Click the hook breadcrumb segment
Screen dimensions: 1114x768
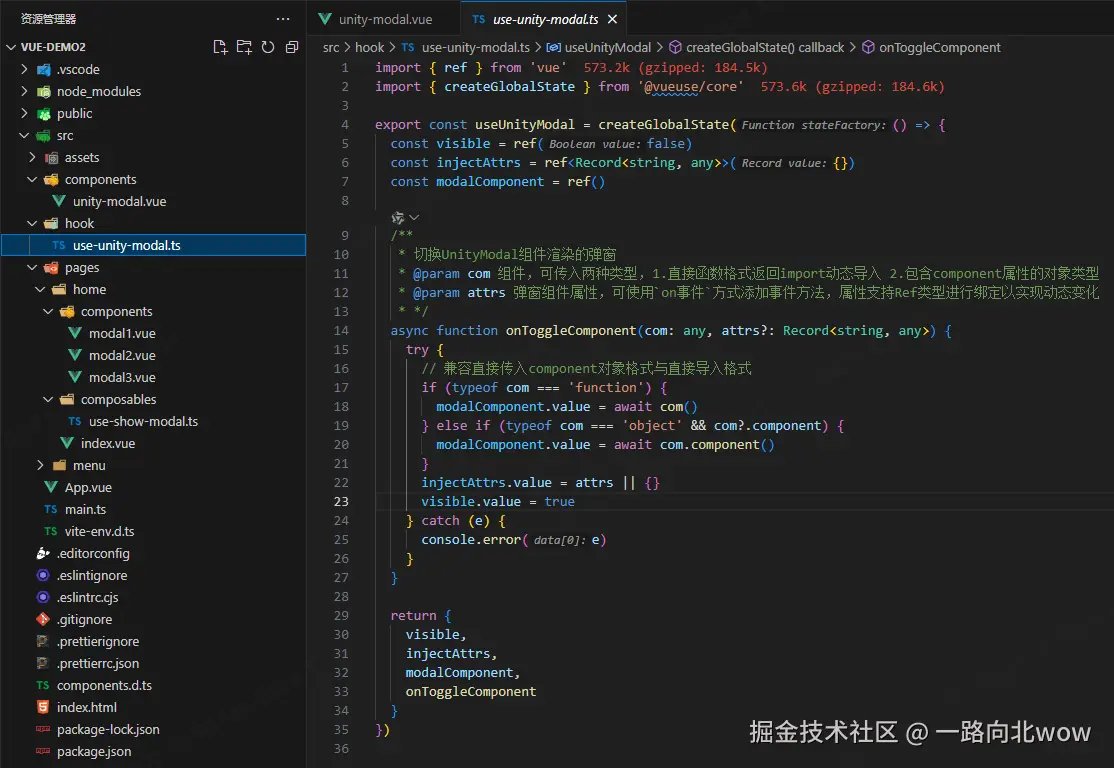tap(369, 48)
